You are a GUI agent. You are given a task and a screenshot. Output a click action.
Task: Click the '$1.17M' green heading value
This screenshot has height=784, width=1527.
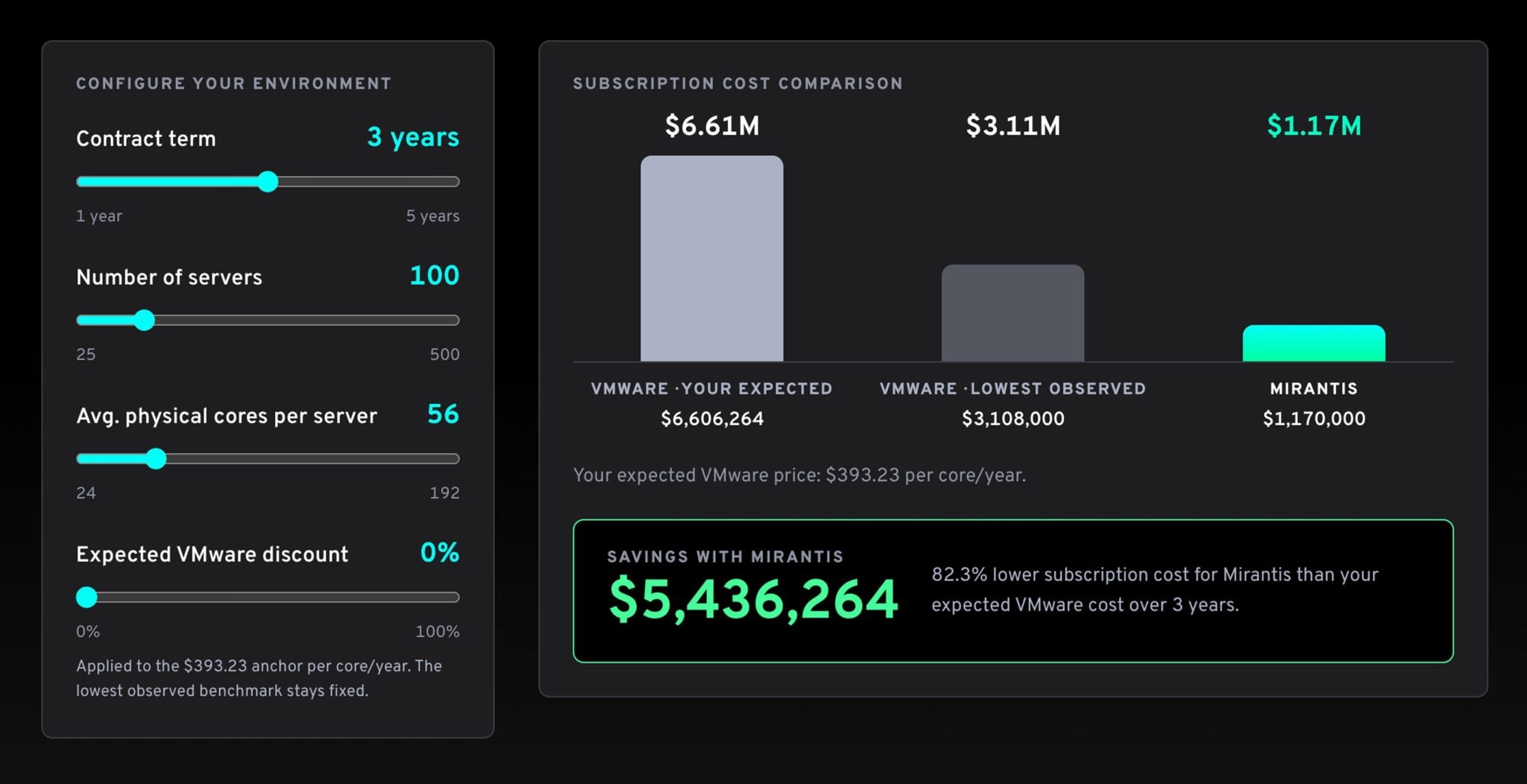(x=1314, y=125)
